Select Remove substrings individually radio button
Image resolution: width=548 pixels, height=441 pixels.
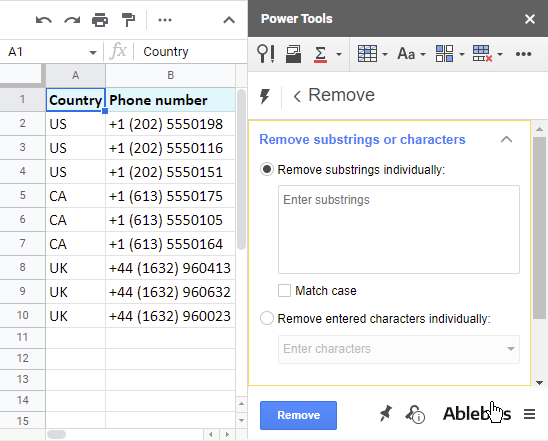(267, 170)
